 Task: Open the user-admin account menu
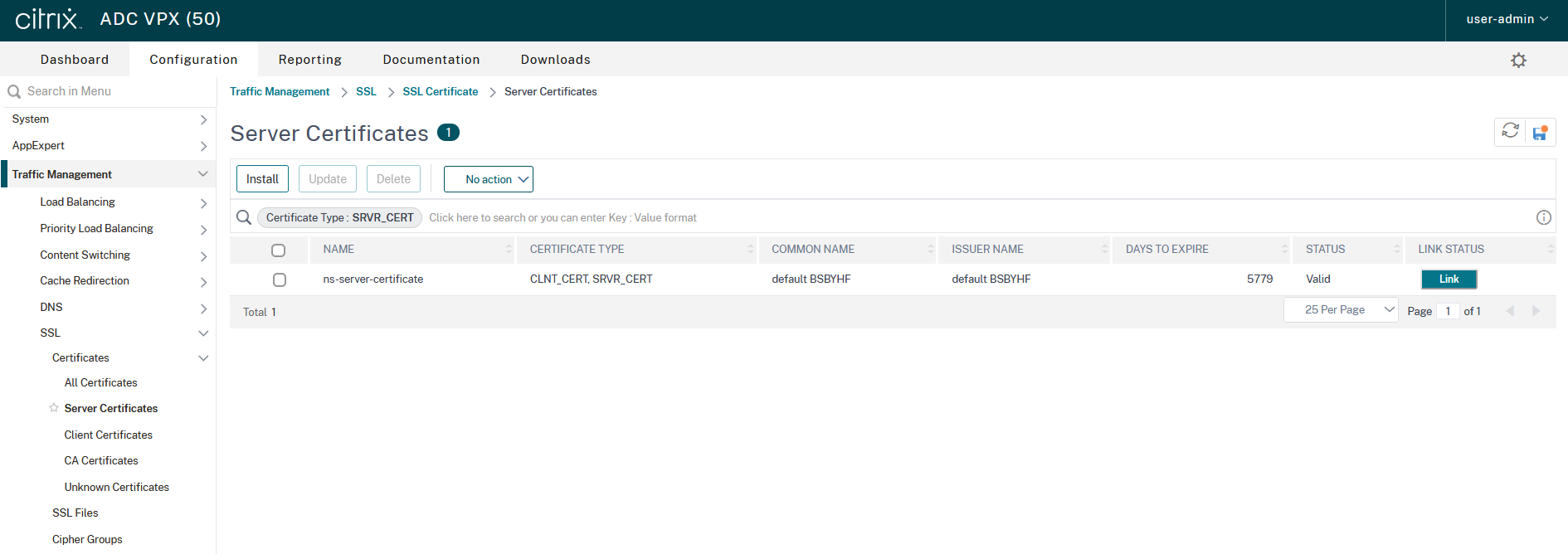(x=1506, y=19)
